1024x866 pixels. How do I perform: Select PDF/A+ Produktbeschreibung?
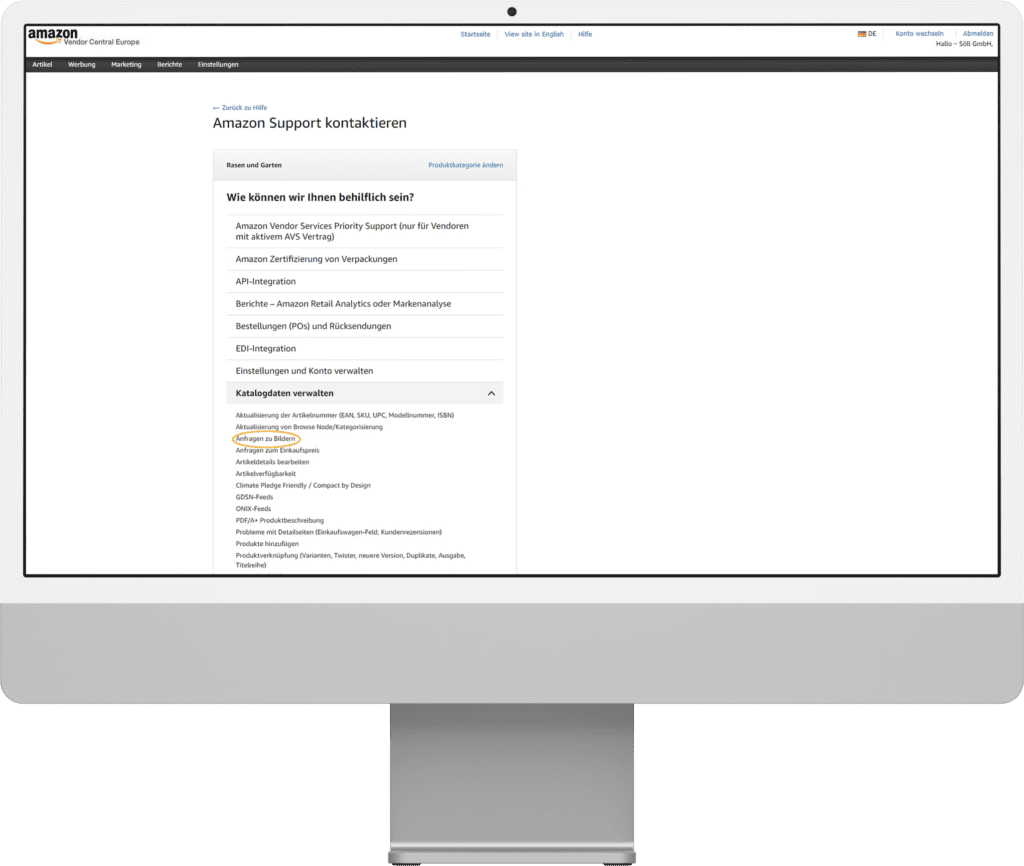point(280,521)
